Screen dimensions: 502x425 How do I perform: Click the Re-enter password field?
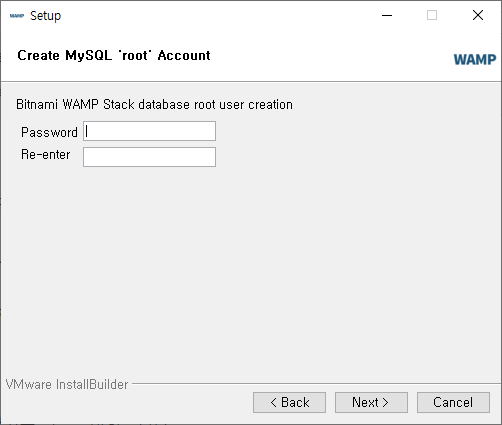point(149,157)
